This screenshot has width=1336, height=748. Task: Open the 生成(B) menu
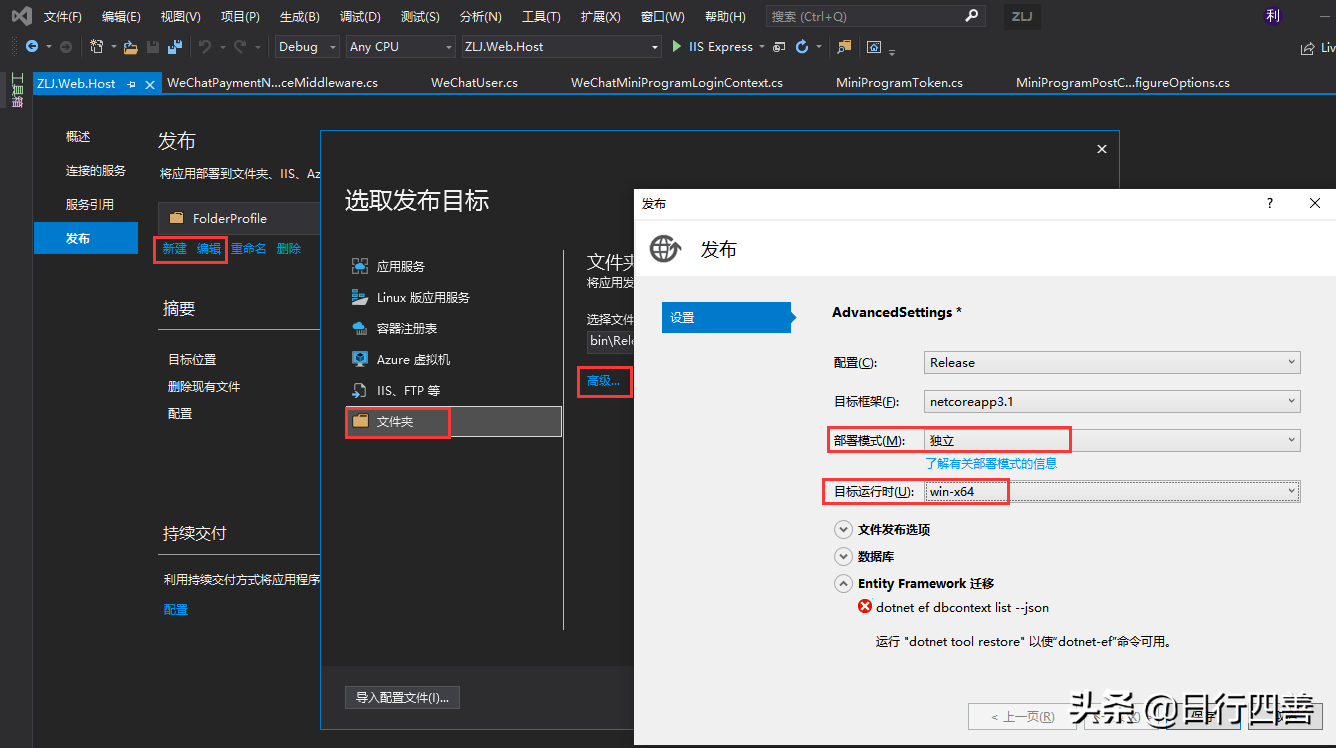pos(299,17)
